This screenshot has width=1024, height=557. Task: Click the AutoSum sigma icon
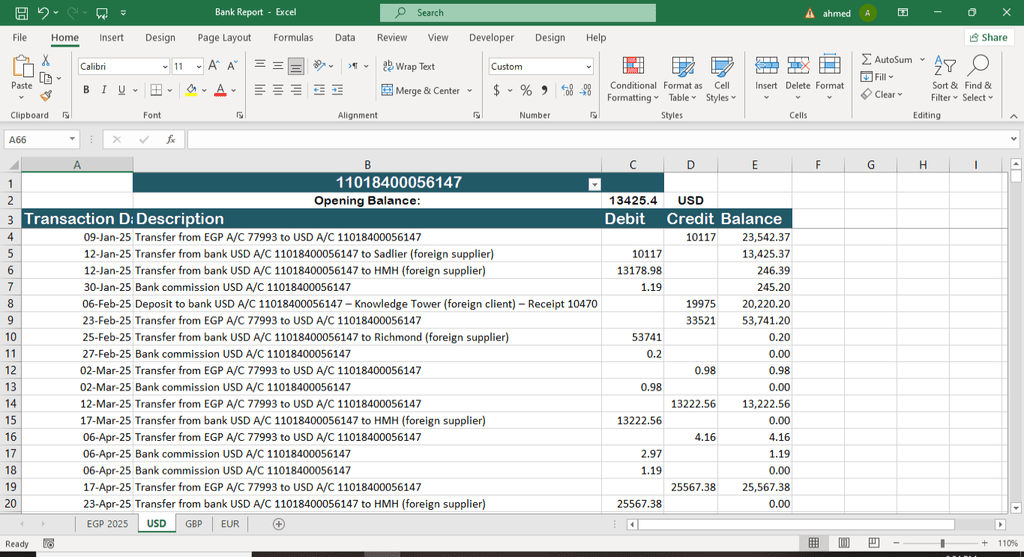coord(866,60)
